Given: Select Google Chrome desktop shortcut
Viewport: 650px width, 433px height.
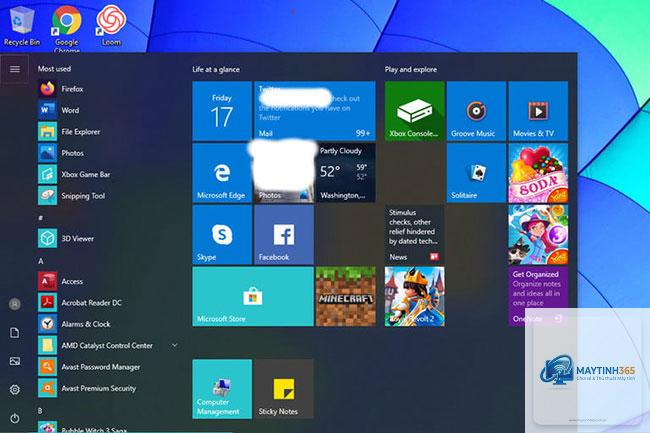Looking at the screenshot, I should (66, 29).
